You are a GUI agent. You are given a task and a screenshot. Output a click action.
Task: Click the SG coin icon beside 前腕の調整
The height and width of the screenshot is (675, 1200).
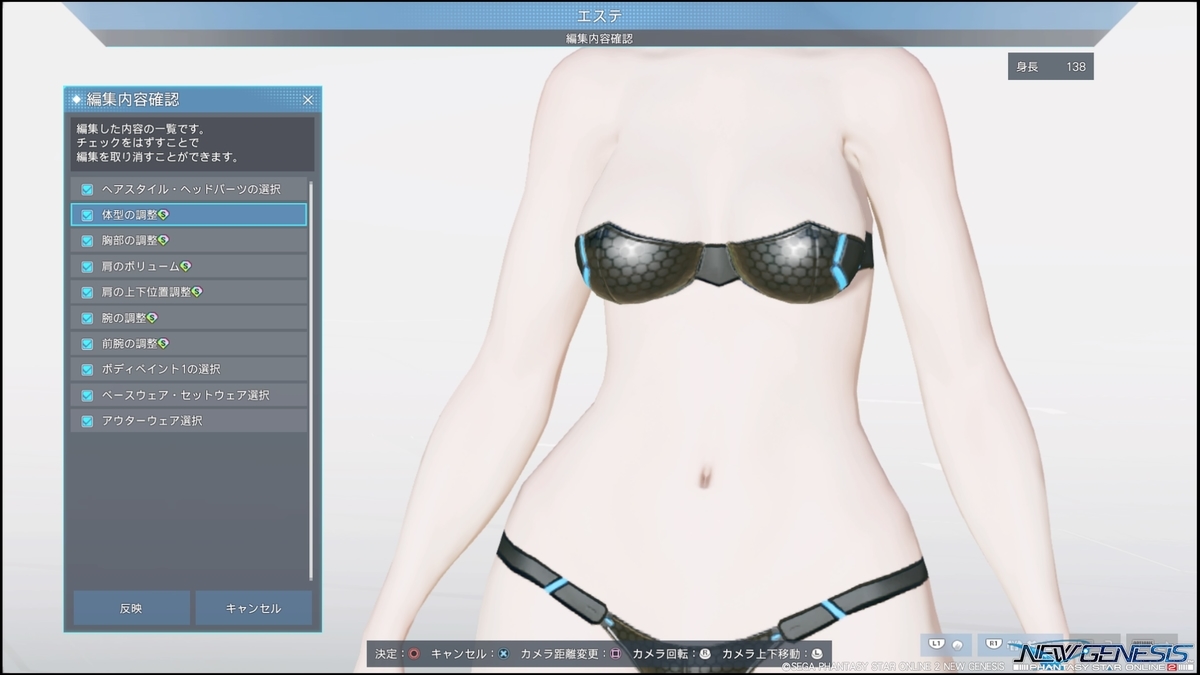164,343
